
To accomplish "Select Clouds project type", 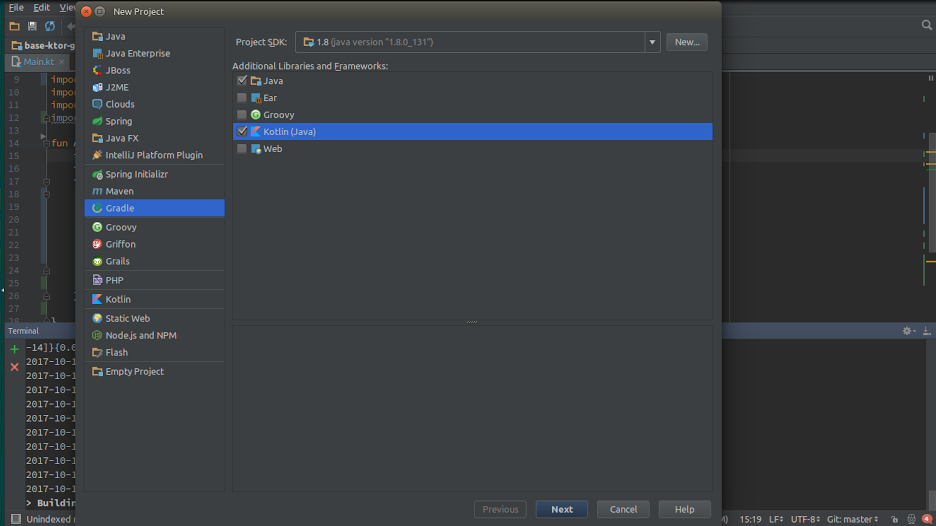I will pos(155,104).
